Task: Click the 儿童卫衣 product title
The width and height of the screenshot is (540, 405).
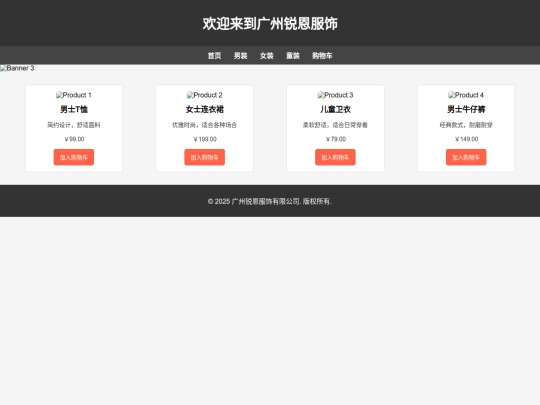Action: [335, 110]
